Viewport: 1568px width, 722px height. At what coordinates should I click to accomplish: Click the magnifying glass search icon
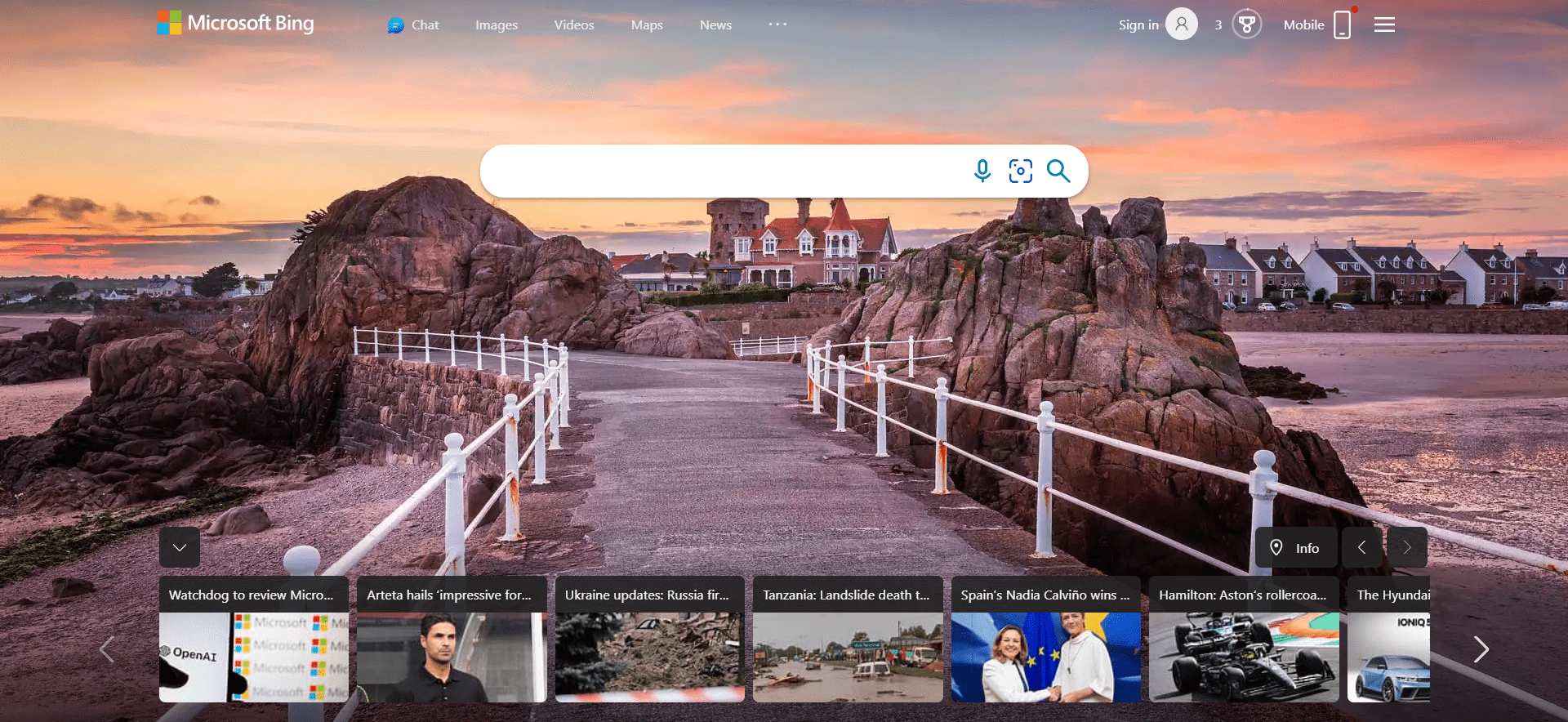tap(1058, 171)
